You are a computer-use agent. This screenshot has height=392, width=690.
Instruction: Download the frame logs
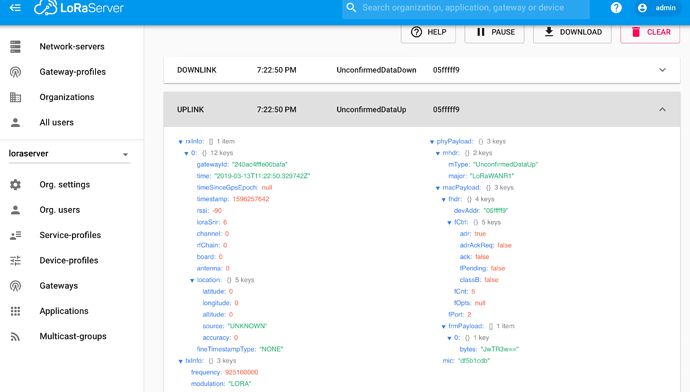(x=573, y=32)
